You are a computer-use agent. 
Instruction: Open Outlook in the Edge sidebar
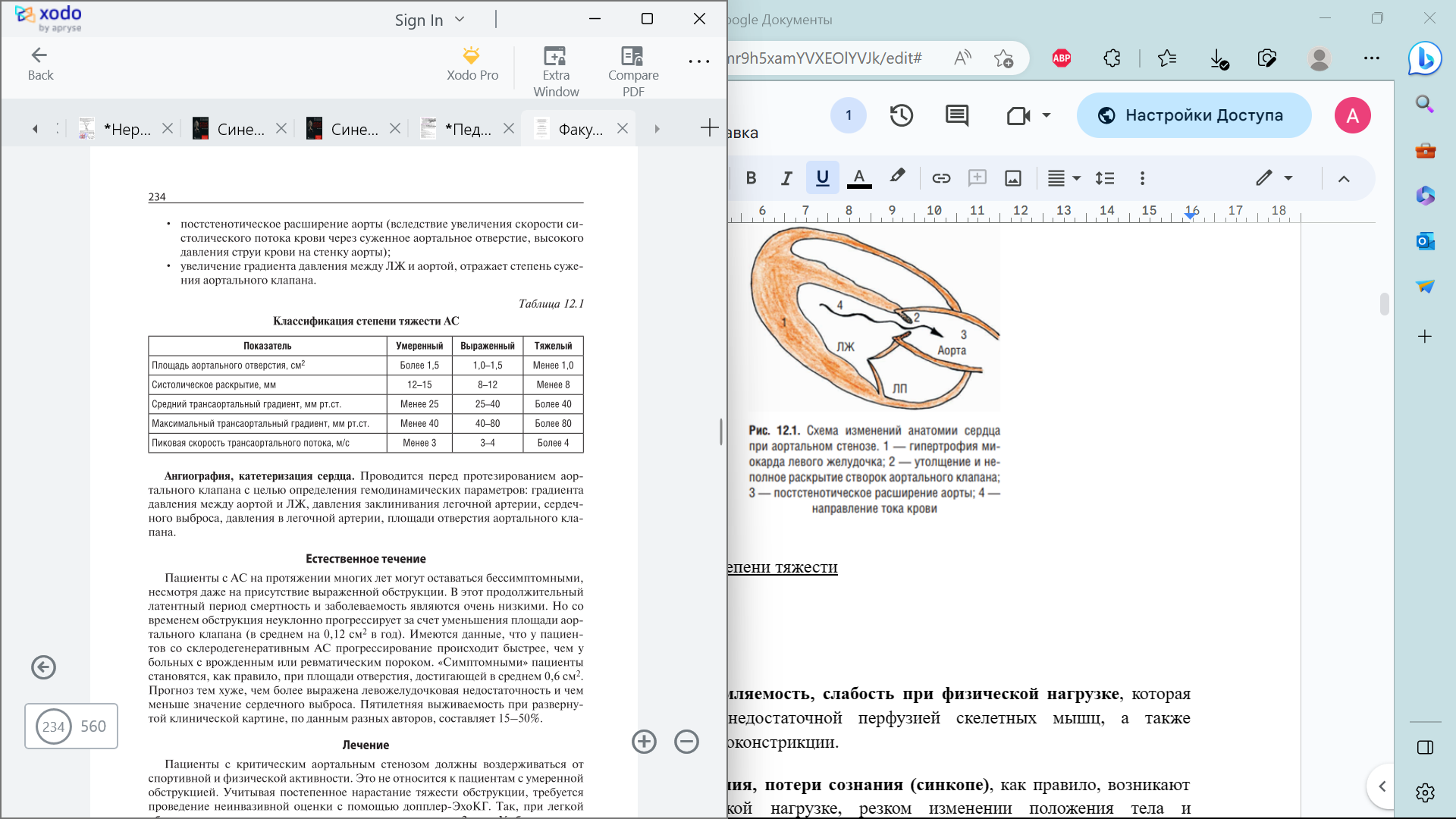point(1425,241)
